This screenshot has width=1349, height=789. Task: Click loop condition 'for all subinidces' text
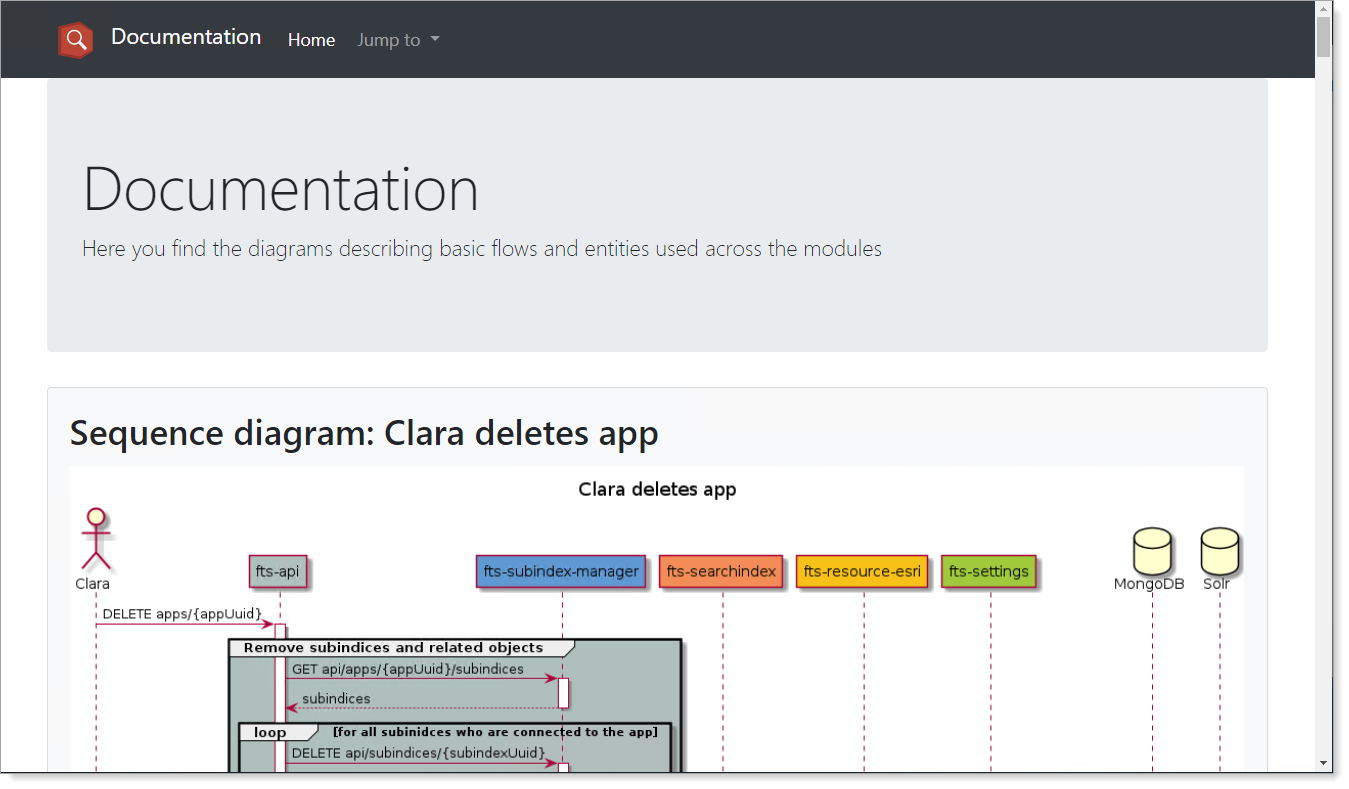coord(495,732)
